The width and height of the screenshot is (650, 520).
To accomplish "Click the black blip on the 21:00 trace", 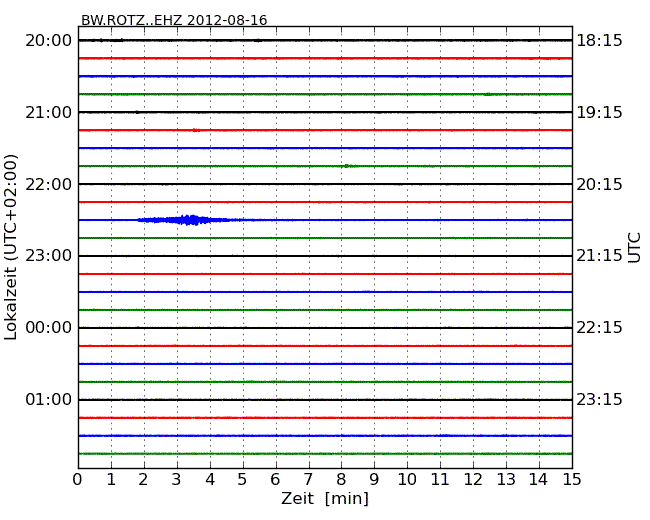I will pos(137,112).
